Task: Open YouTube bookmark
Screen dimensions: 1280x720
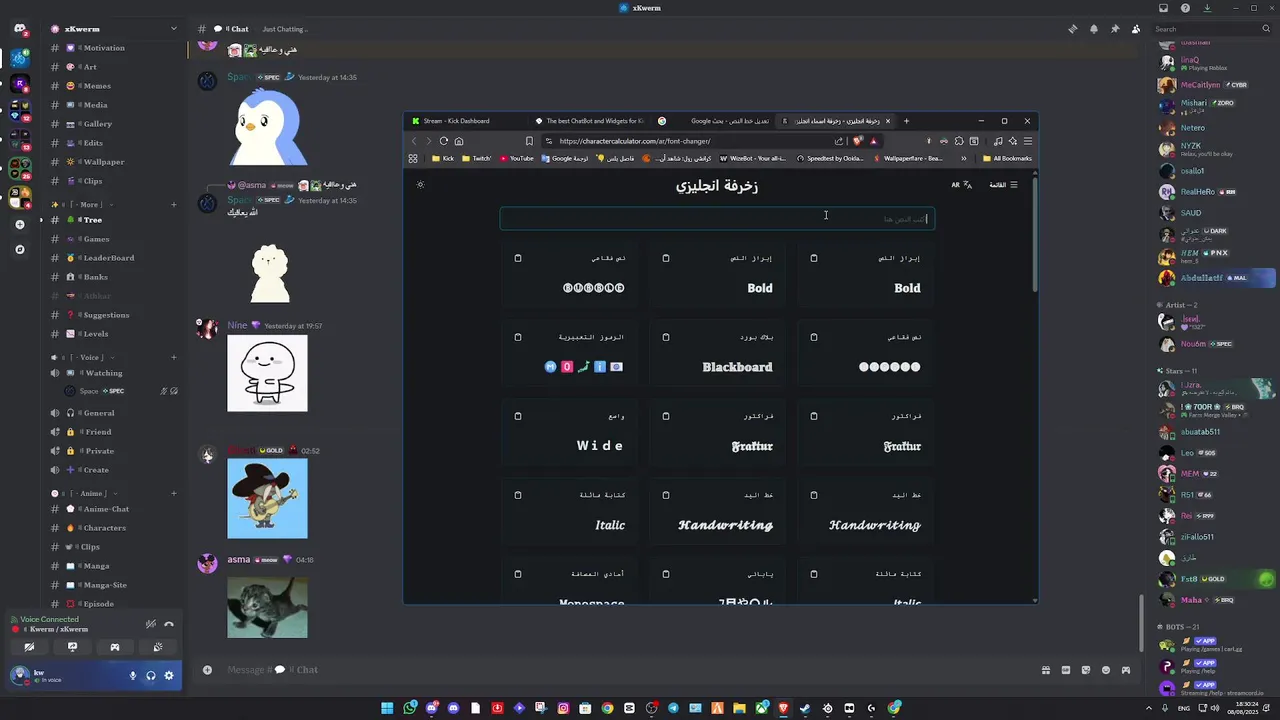Action: [516, 158]
